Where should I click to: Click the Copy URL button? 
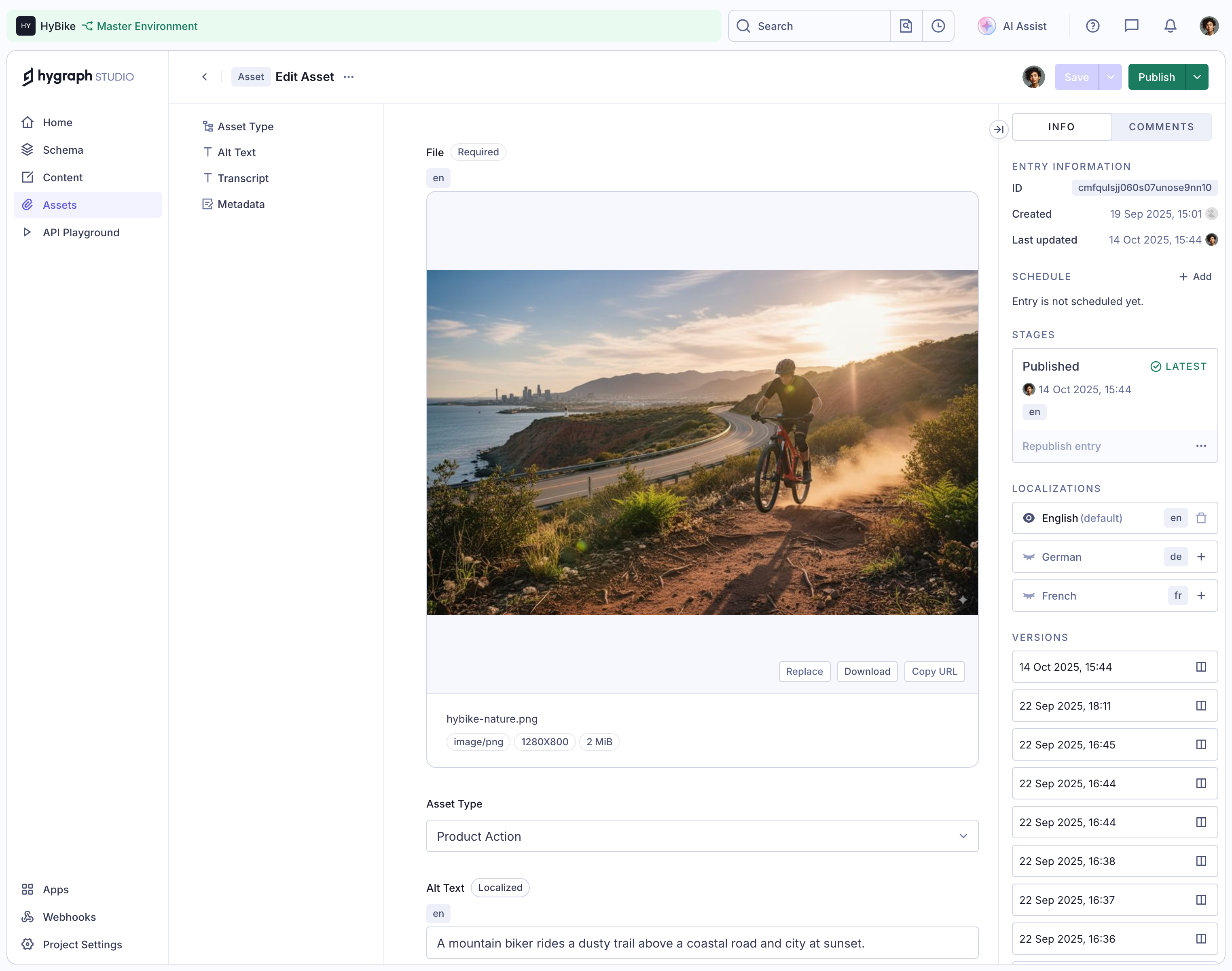click(934, 671)
